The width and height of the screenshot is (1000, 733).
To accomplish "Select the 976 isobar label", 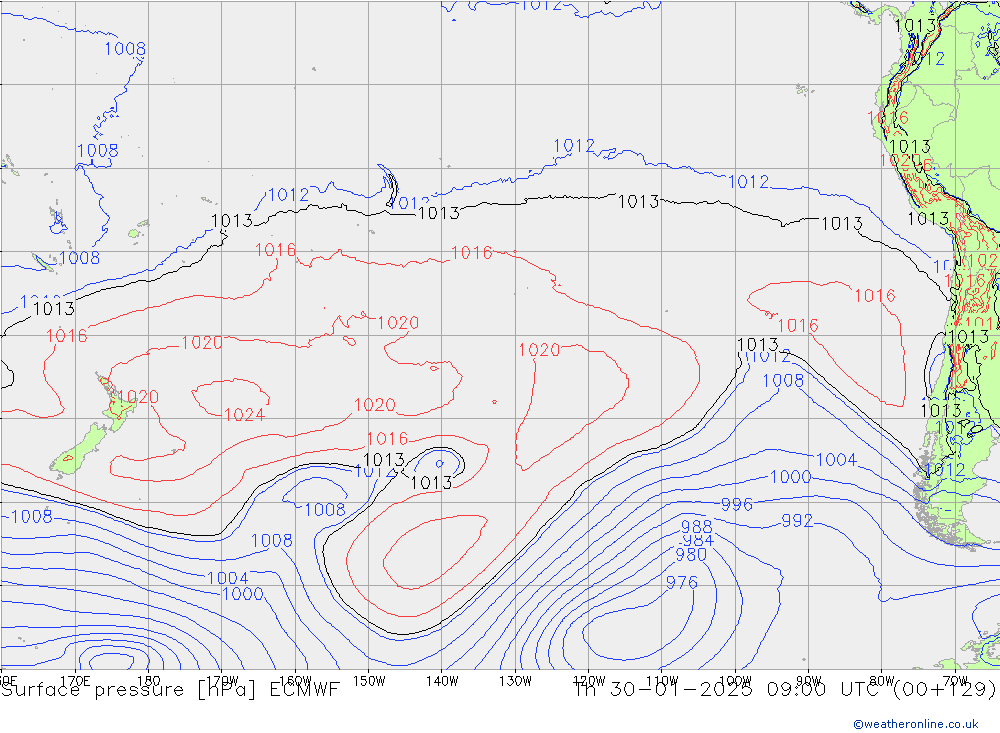I will tap(681, 583).
